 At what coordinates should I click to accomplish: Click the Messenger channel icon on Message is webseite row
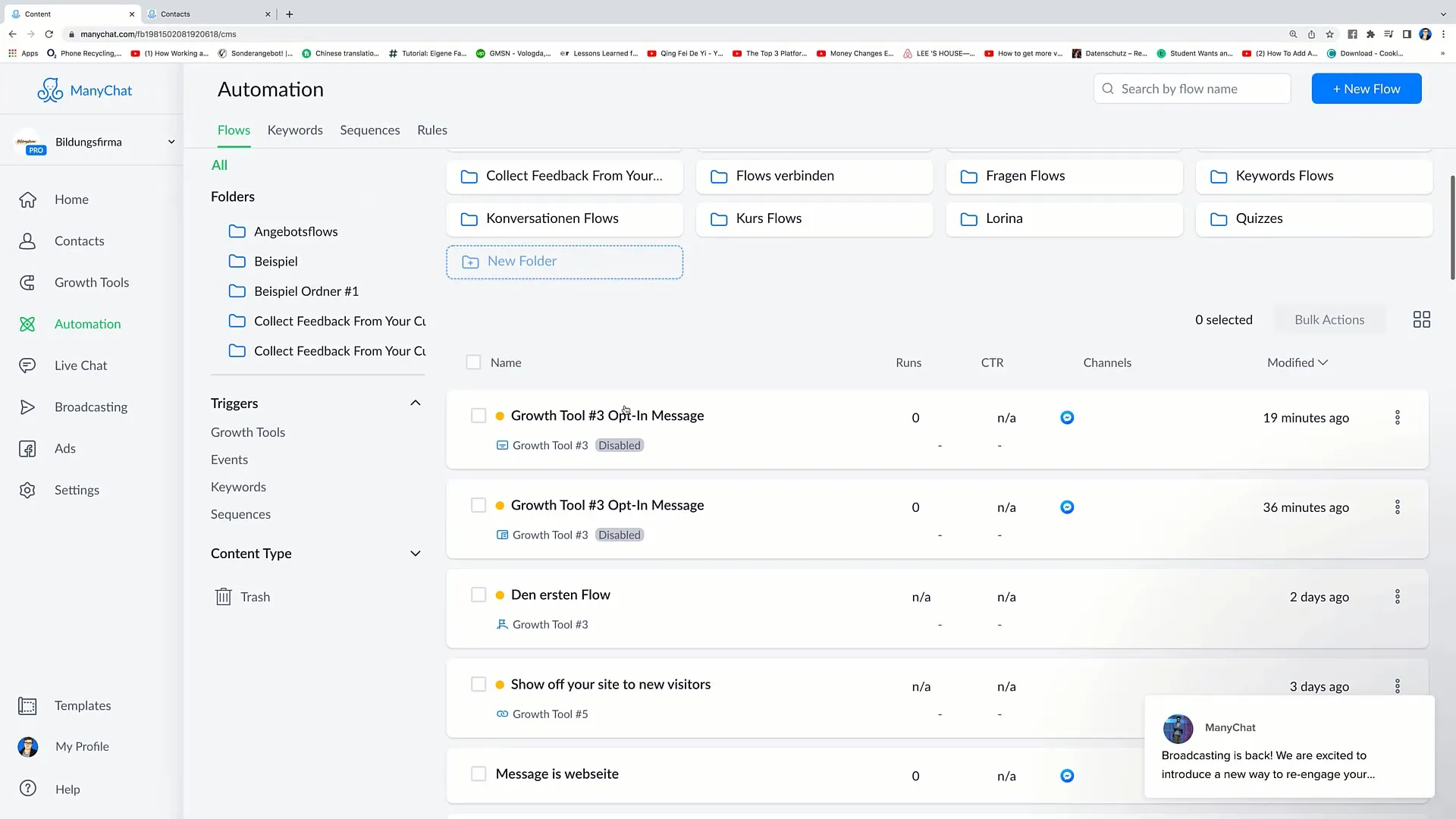pyautogui.click(x=1068, y=776)
